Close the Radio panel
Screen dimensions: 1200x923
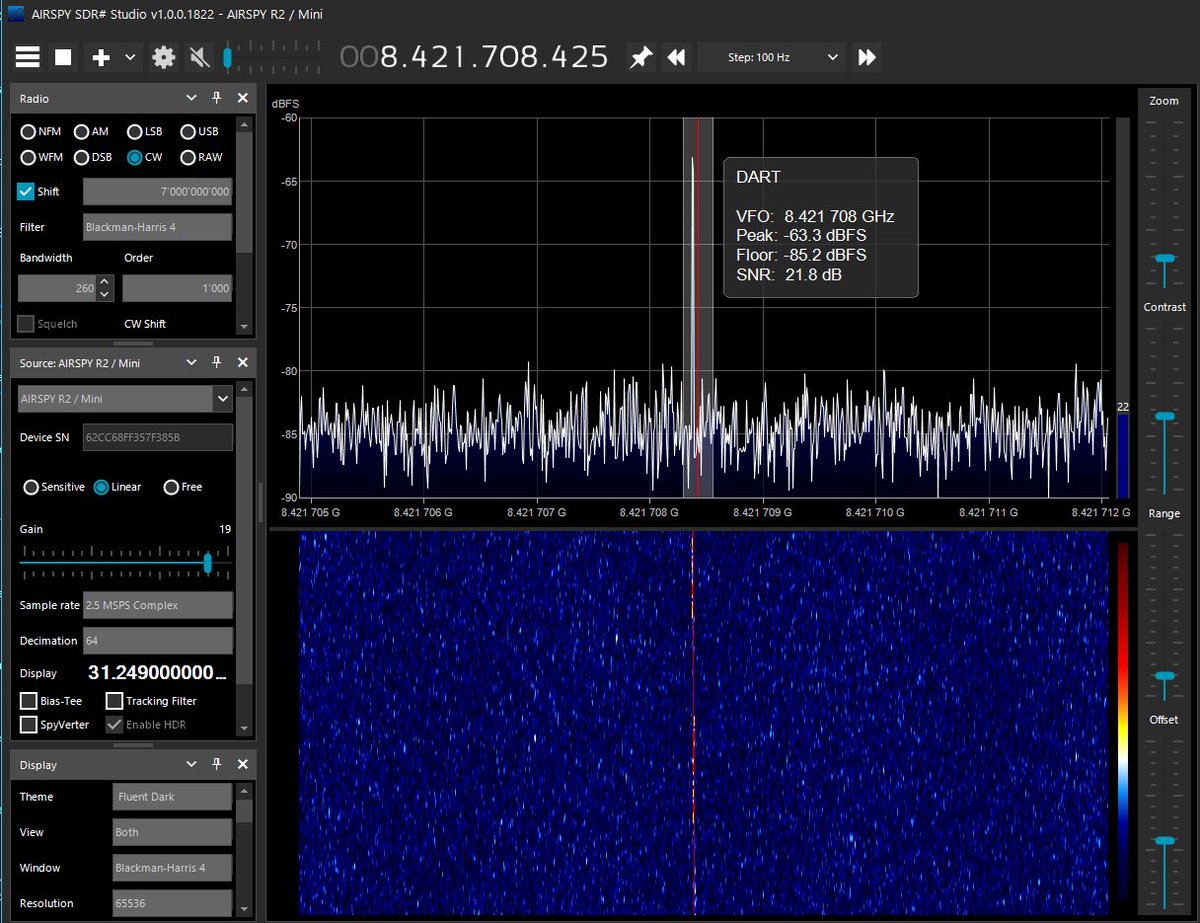(242, 98)
